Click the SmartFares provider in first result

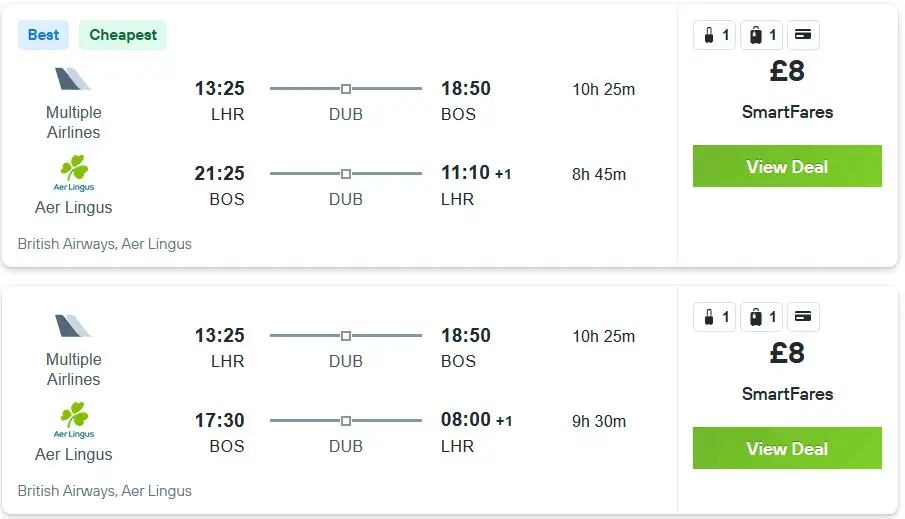coord(787,112)
